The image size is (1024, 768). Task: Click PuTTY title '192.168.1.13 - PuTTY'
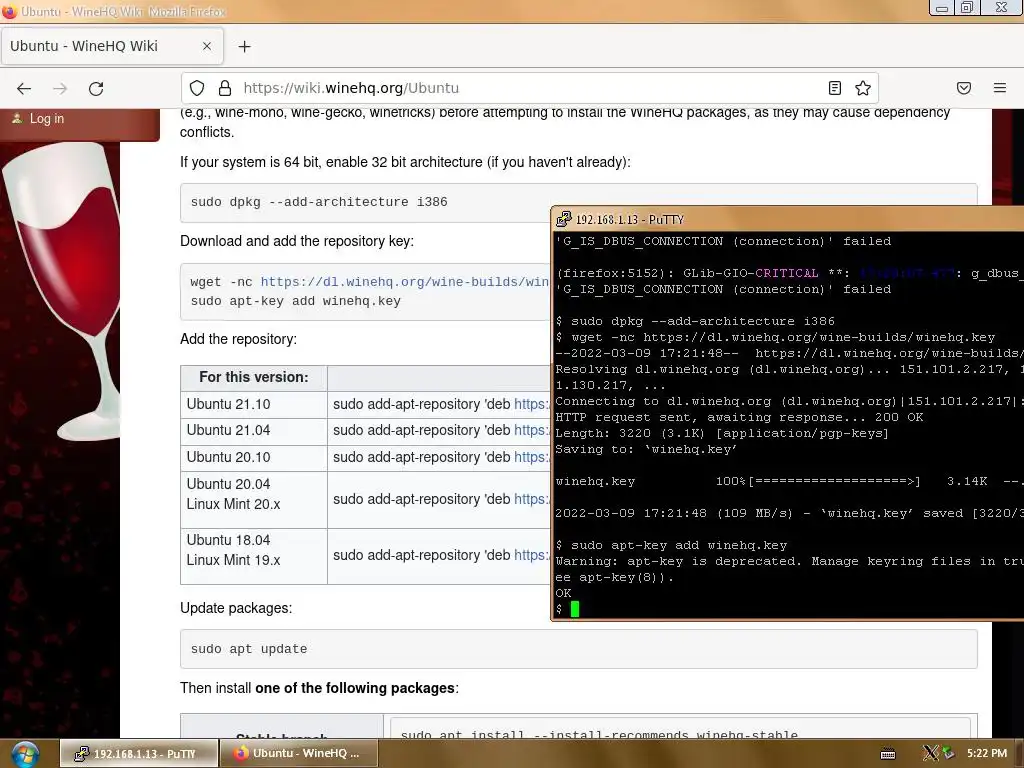630,219
